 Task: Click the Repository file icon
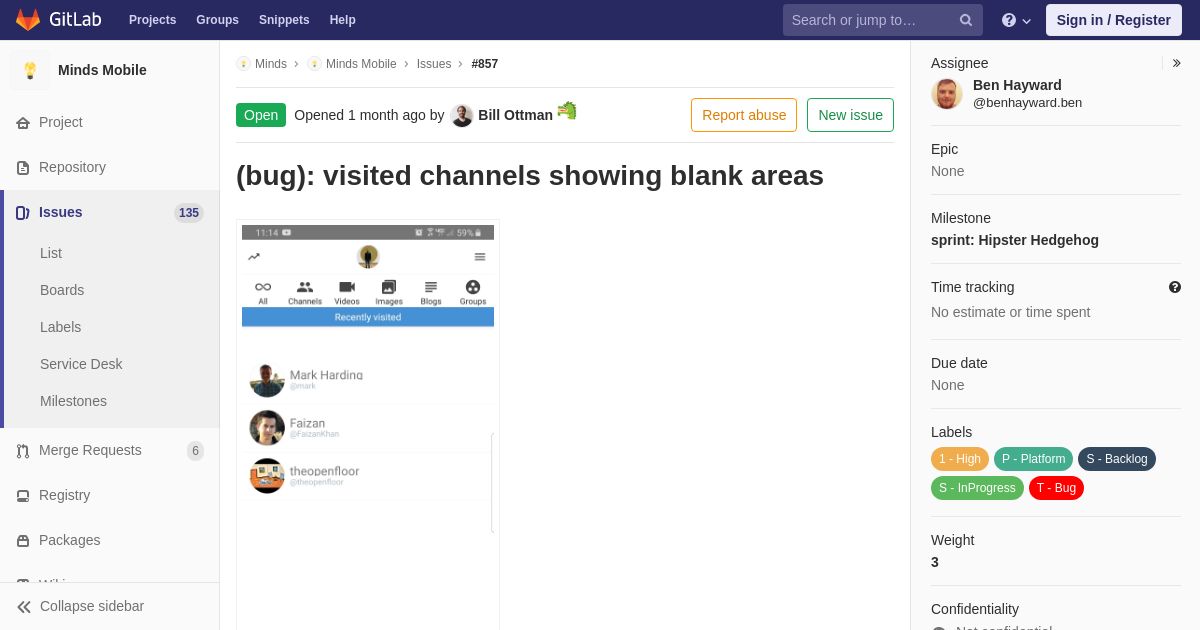tap(23, 167)
